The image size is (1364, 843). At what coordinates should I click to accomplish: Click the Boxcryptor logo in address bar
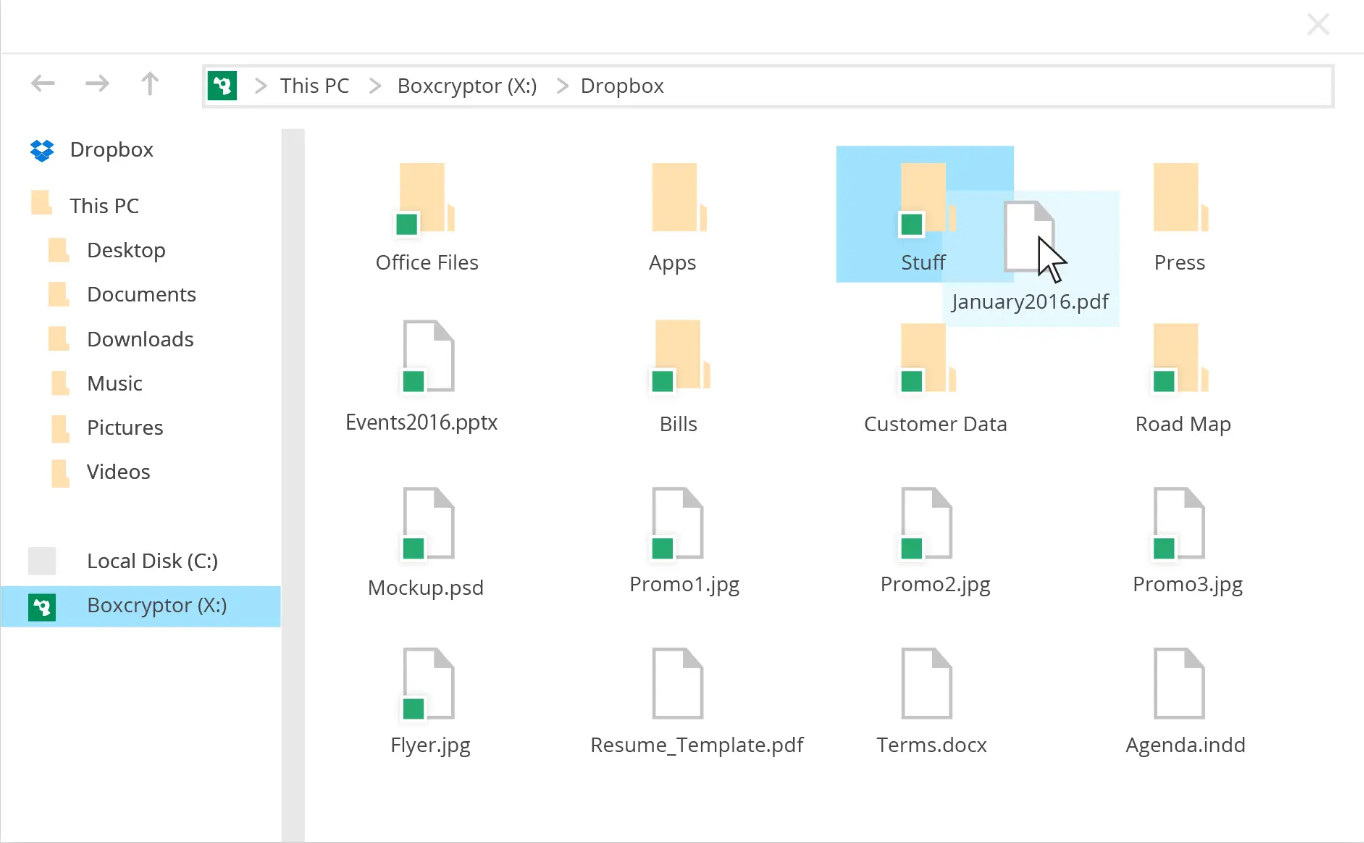222,86
